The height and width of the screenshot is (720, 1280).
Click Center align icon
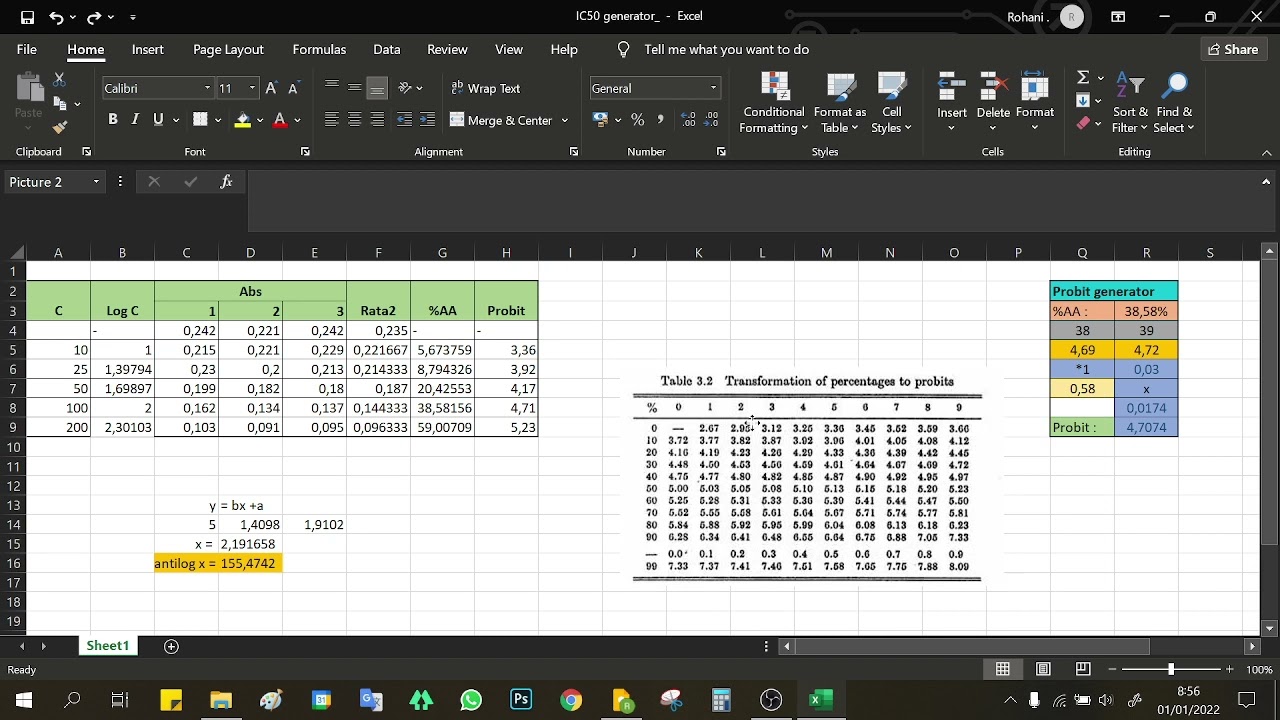pos(354,119)
